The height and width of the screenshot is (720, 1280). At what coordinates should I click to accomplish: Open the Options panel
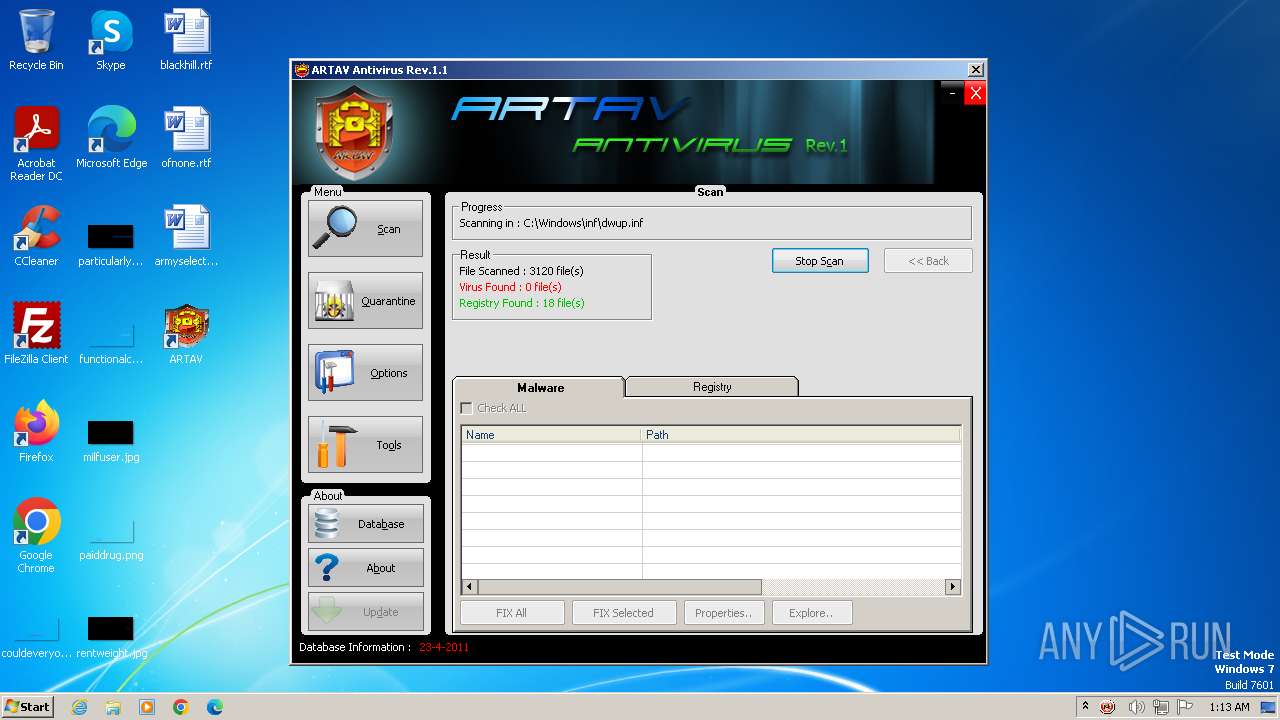click(x=365, y=373)
